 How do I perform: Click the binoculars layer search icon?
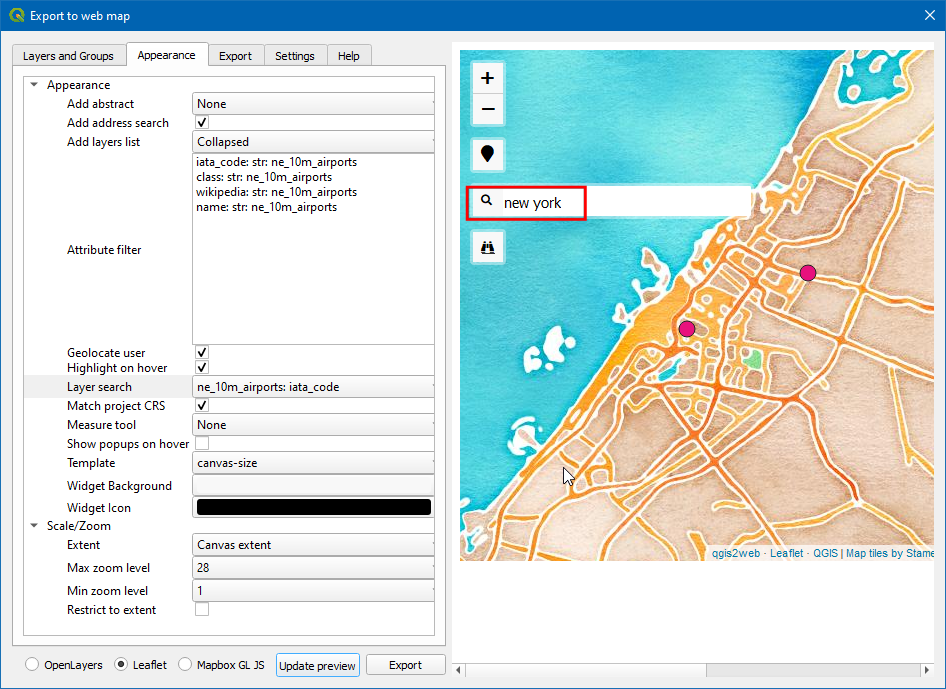488,247
